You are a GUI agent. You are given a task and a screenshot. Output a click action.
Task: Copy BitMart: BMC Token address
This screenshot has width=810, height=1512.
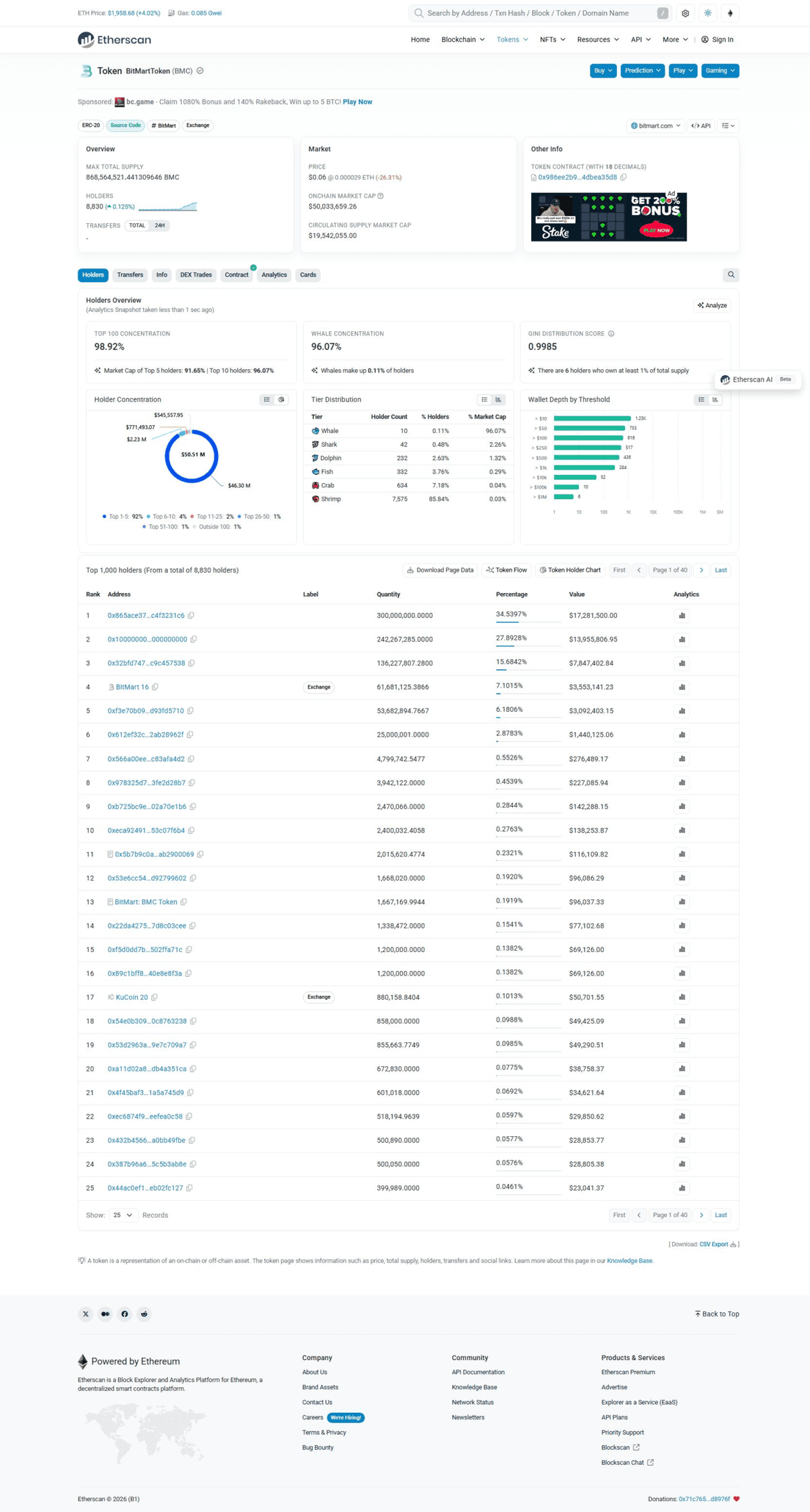pyautogui.click(x=184, y=902)
